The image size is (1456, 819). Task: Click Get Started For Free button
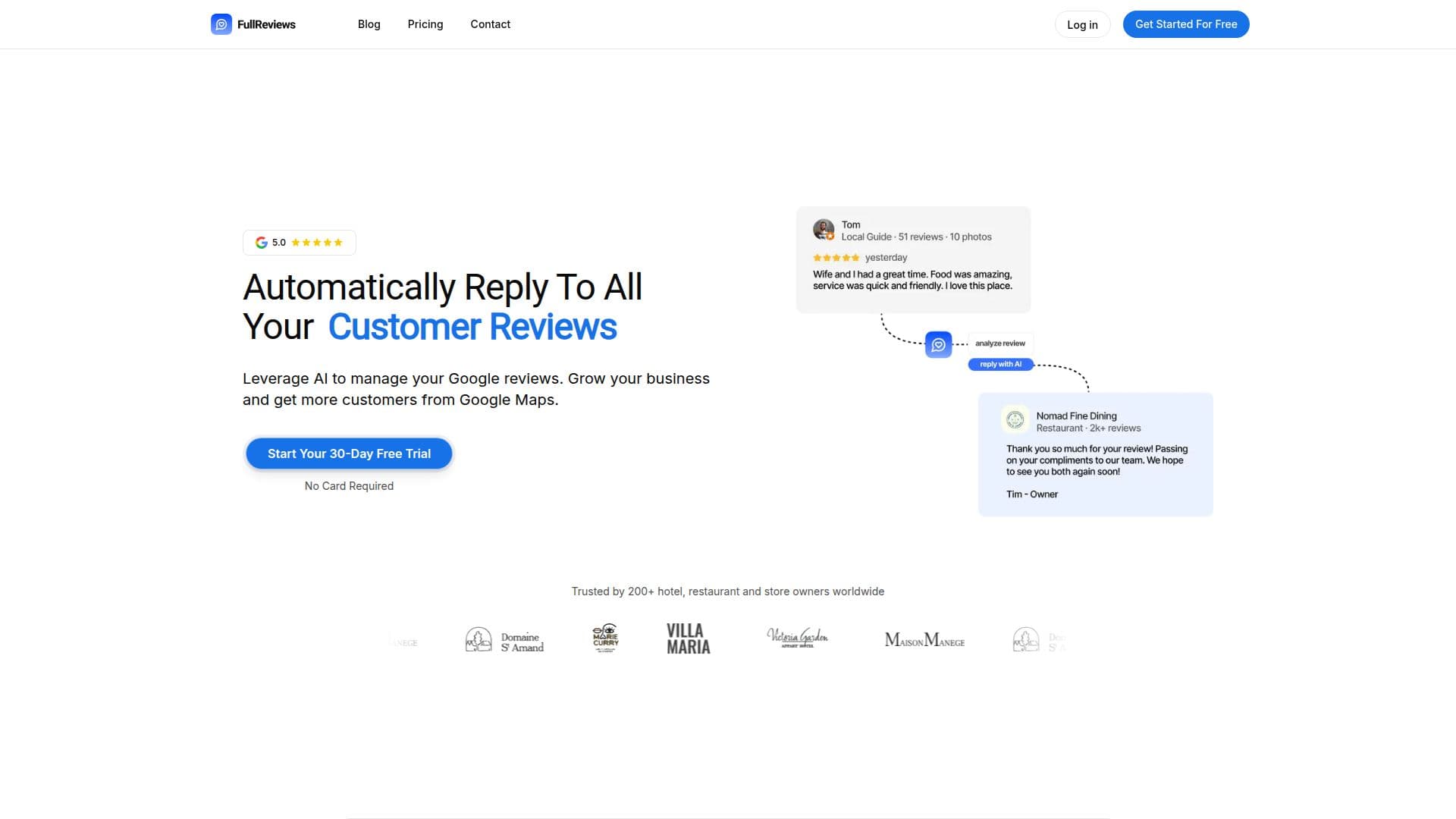[1186, 24]
